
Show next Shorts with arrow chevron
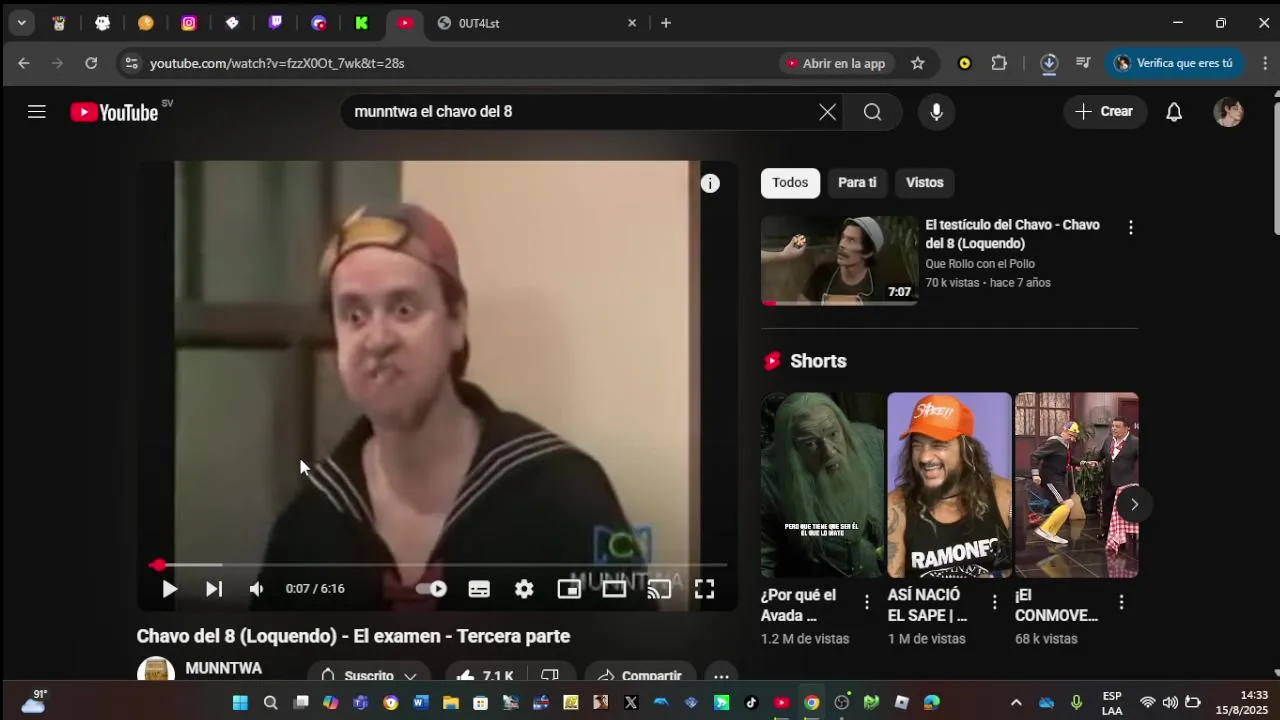tap(1134, 504)
